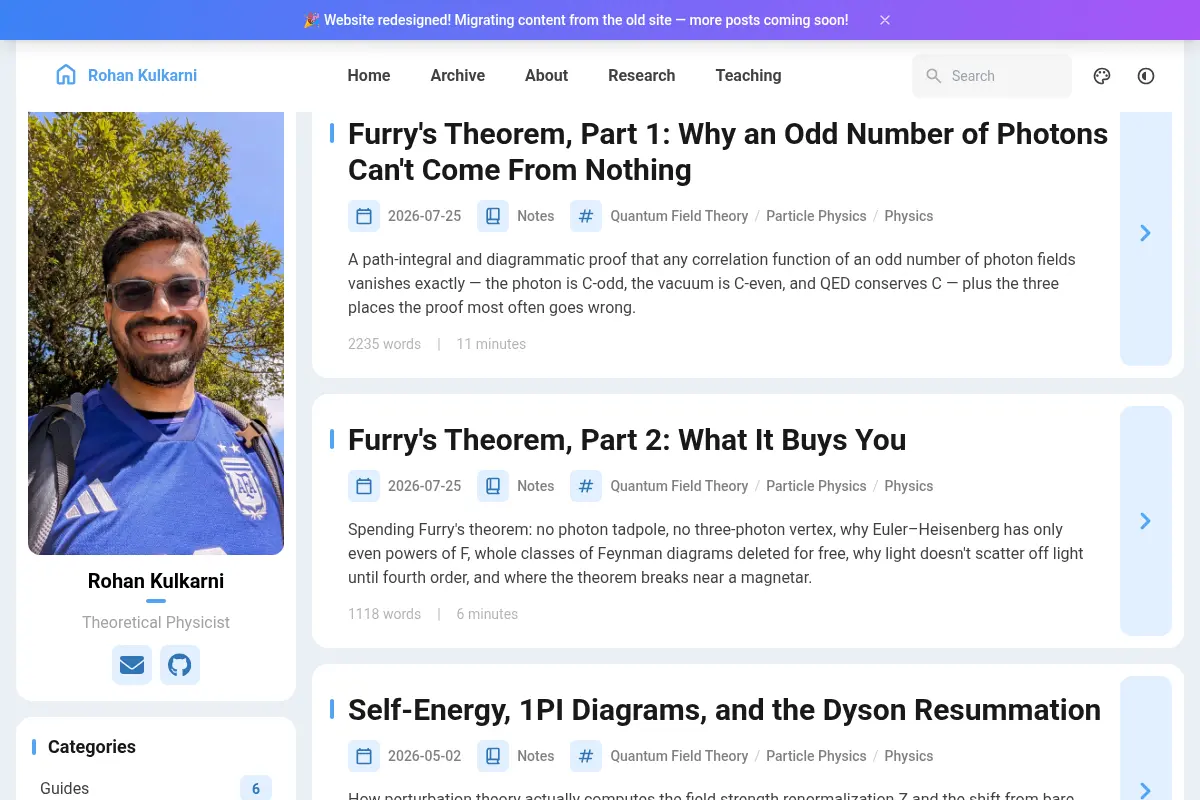Focus the Search input field
1200x800 pixels.
coord(992,76)
